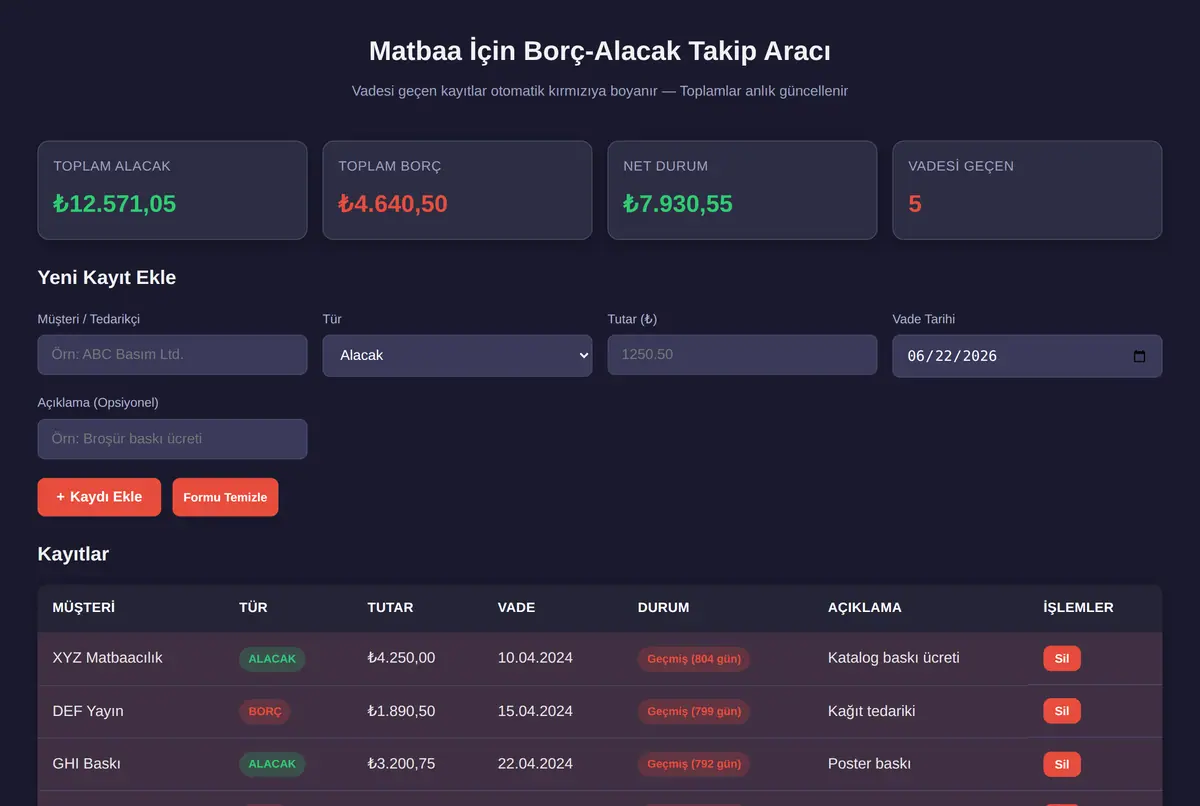Click the description Poster baskı
Screen dimensions: 1200x806
pyautogui.click(x=869, y=764)
